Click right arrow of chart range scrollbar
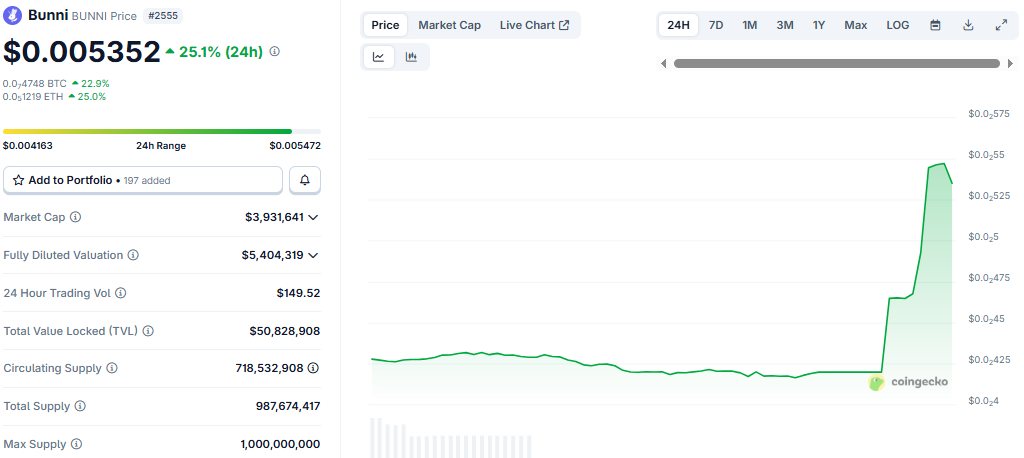 pos(1010,63)
